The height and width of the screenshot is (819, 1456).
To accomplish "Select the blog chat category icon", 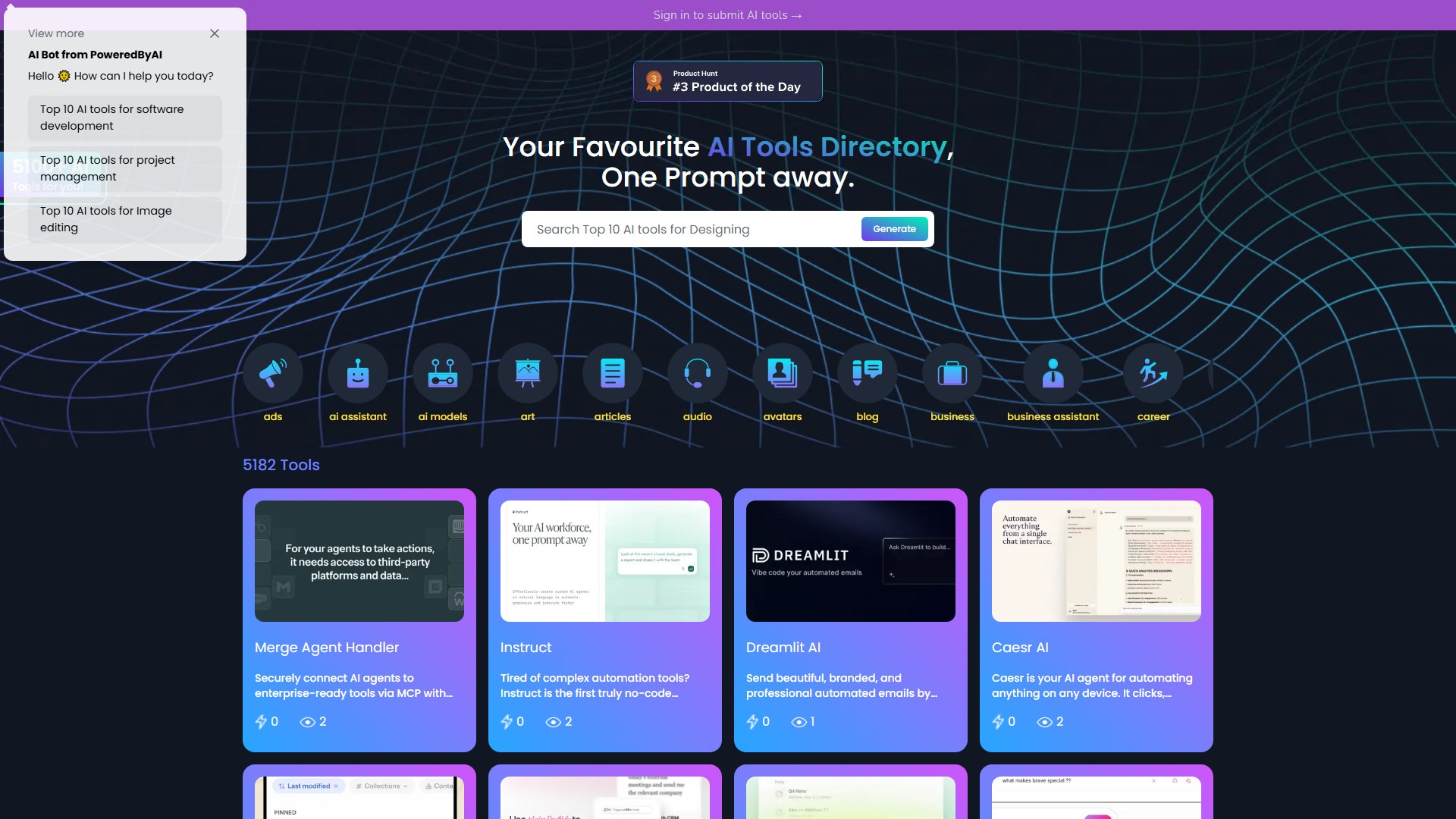I will [x=868, y=373].
